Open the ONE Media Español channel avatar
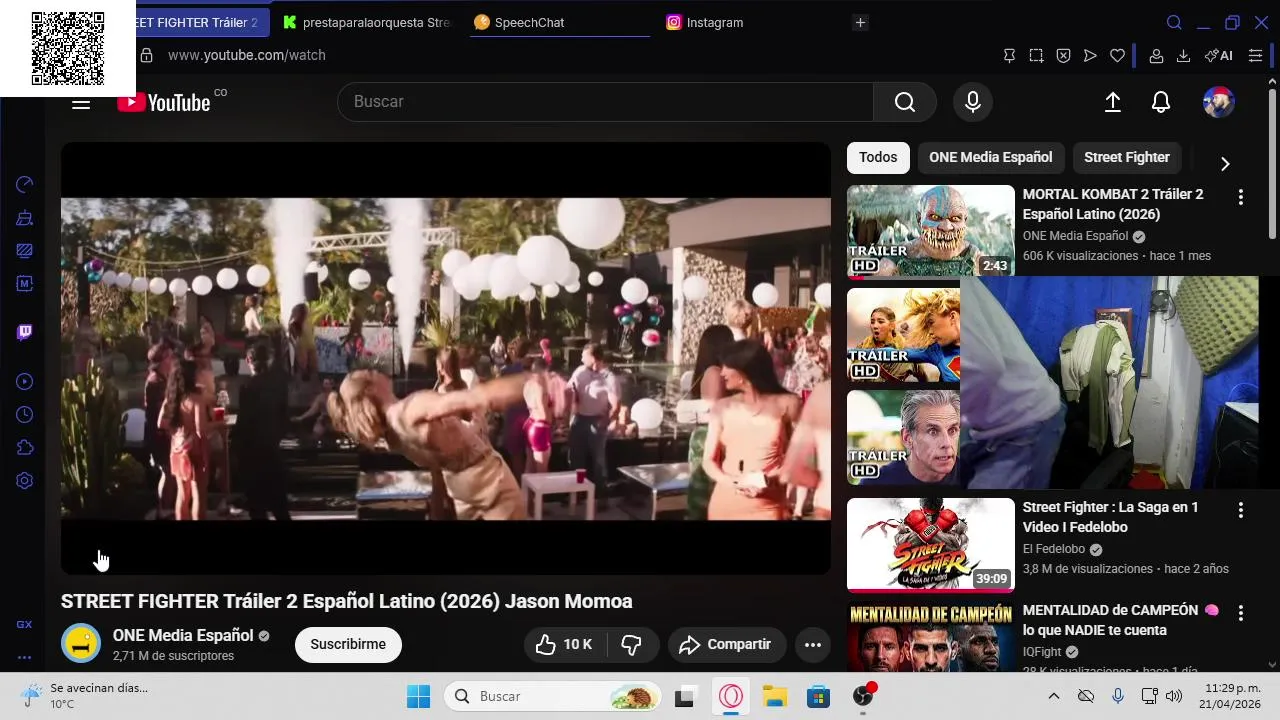Viewport: 1280px width, 720px height. (81, 644)
